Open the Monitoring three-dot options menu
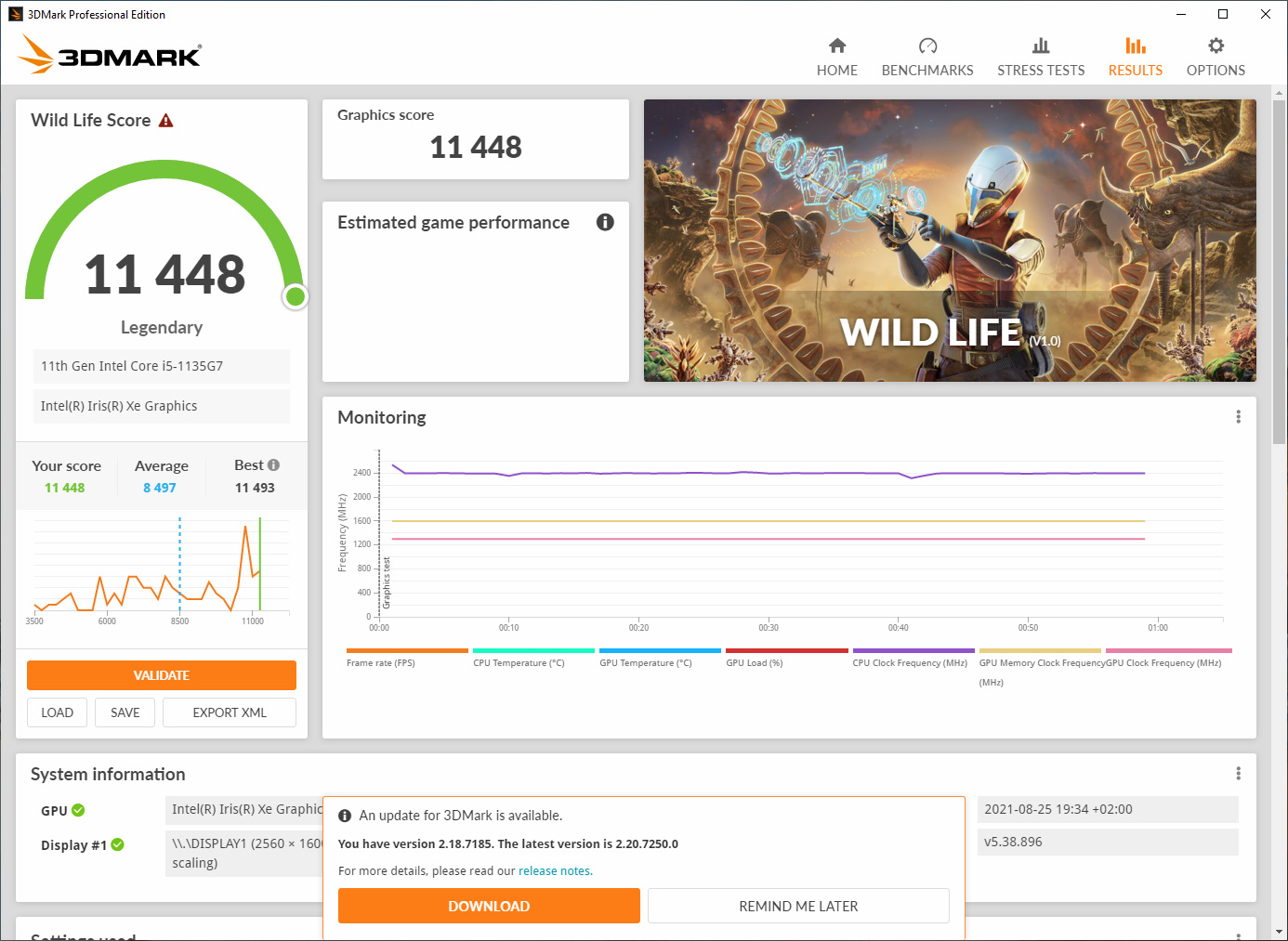This screenshot has width=1288, height=941. 1238,417
